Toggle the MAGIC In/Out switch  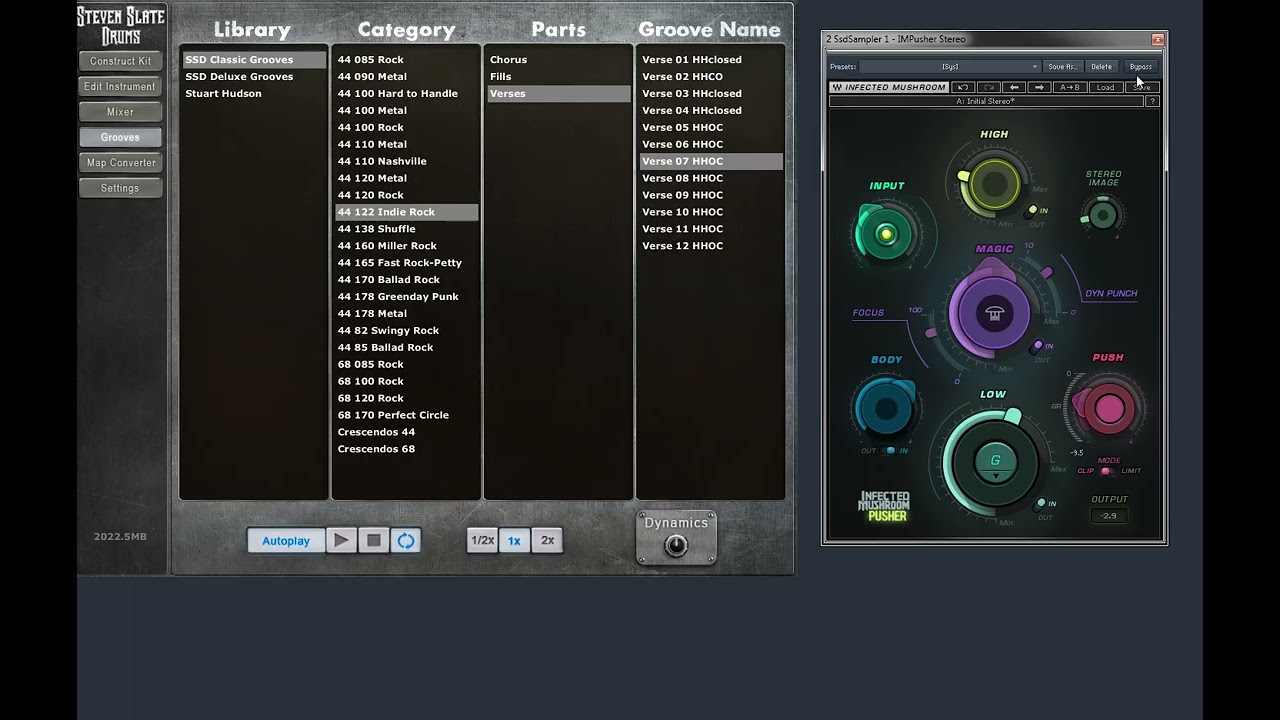click(1037, 346)
